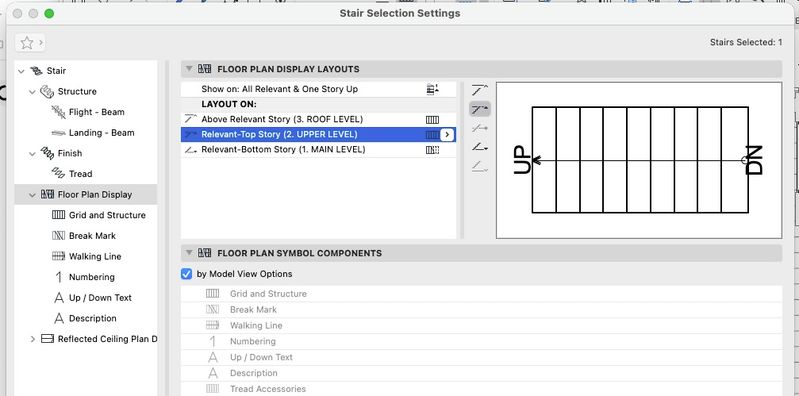Click layout symbol for Above Relevant Story
Screen dimensions: 799x396
coord(432,120)
